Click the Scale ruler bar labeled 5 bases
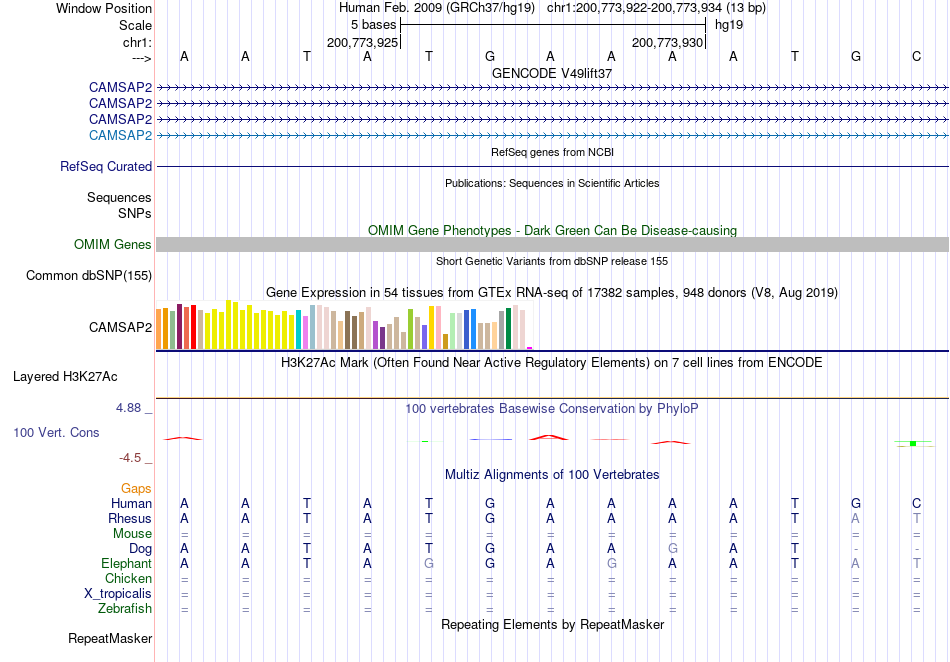Screen dimensions: 950x662 pos(553,25)
